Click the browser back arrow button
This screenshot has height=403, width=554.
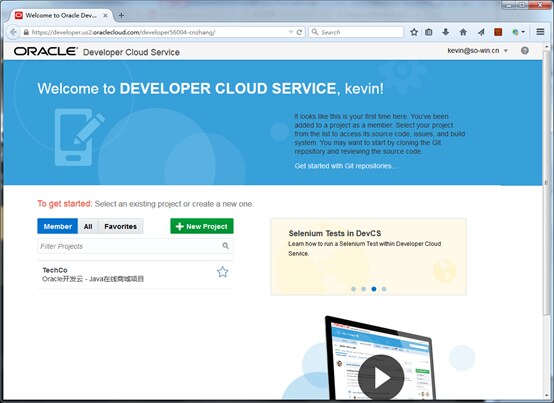click(x=13, y=32)
